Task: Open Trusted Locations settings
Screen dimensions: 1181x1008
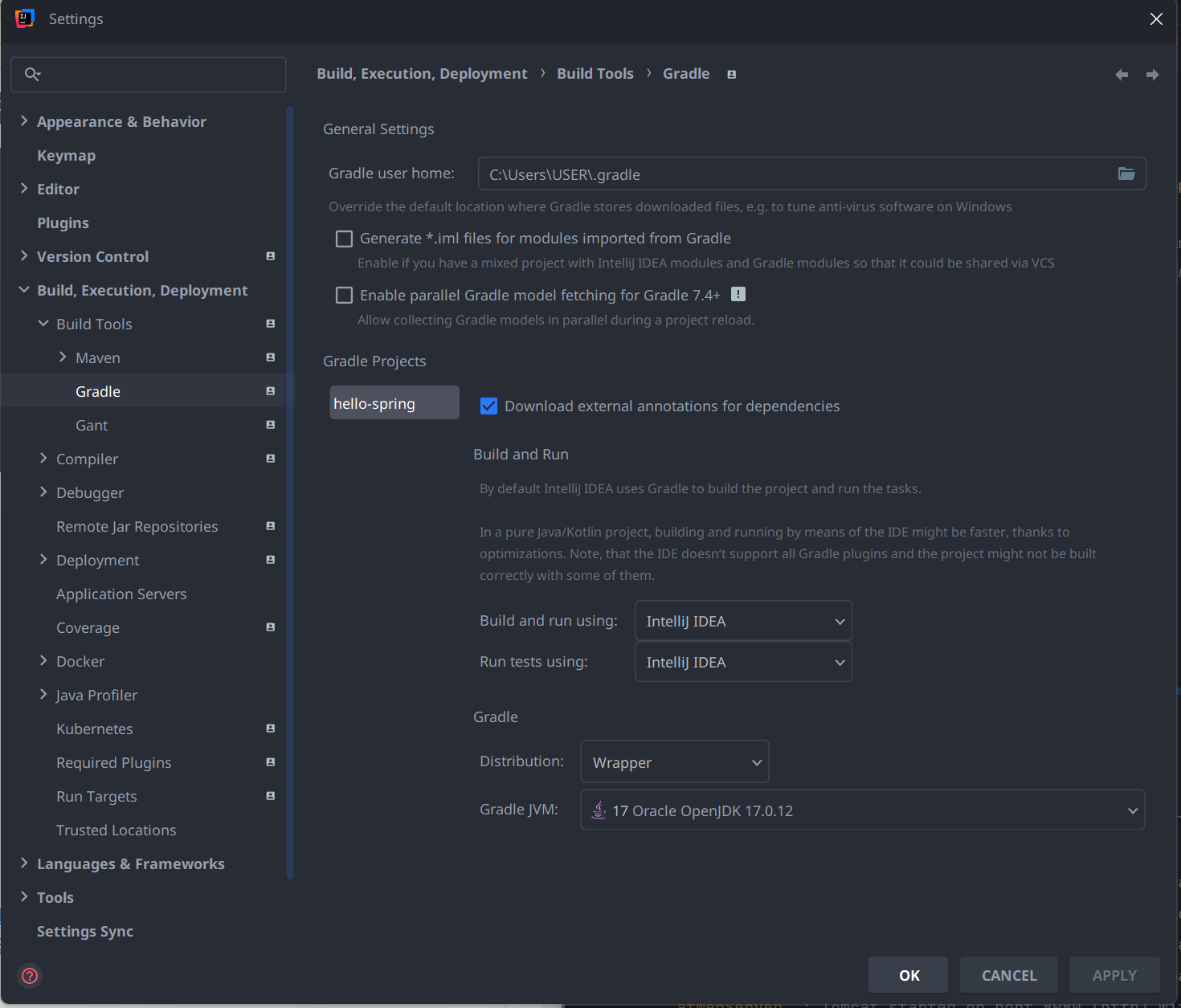Action: pos(116,830)
